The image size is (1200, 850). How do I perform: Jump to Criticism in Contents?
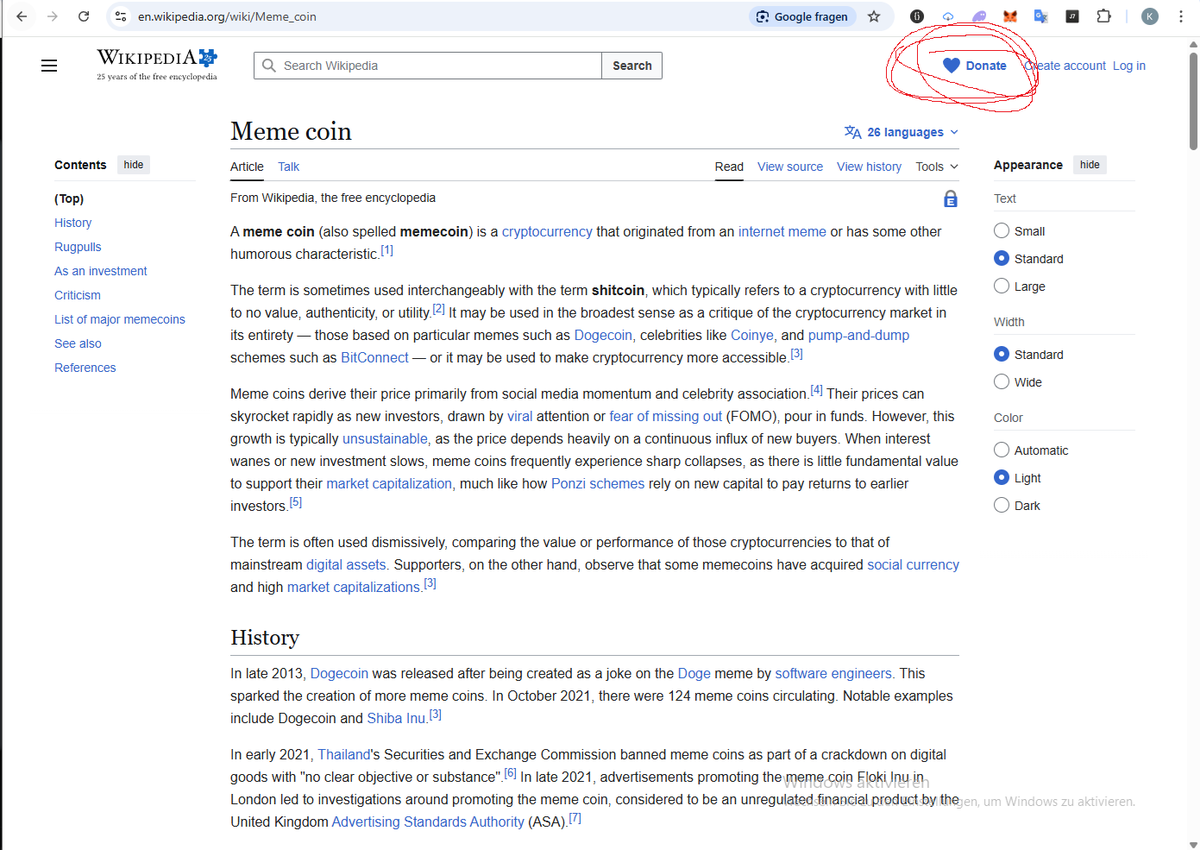(x=78, y=295)
